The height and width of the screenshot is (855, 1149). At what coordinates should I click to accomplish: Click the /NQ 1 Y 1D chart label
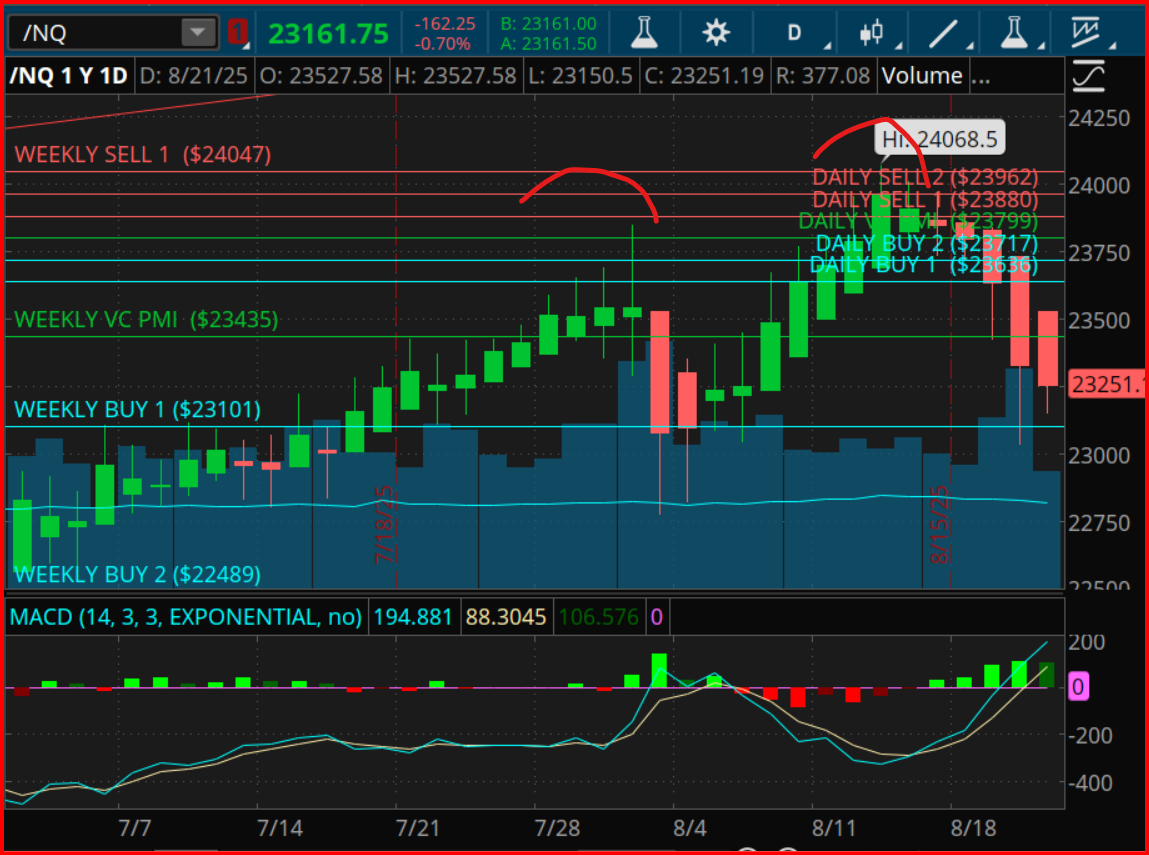coord(68,75)
